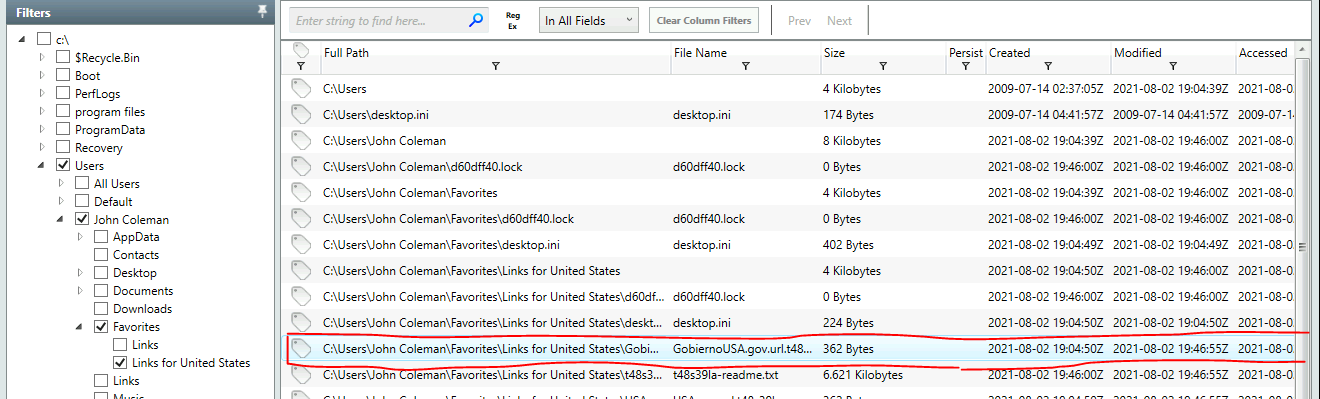The width and height of the screenshot is (1320, 399).
Task: Click the tag icon for John Coleman\d60dff40.lock row
Action: 302,166
